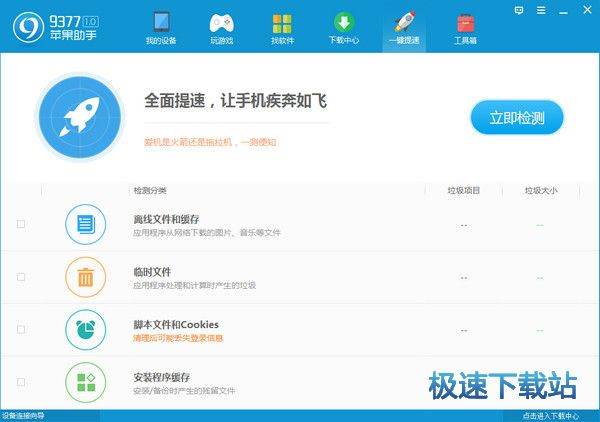Open the 我的设备 device tab

(160, 28)
